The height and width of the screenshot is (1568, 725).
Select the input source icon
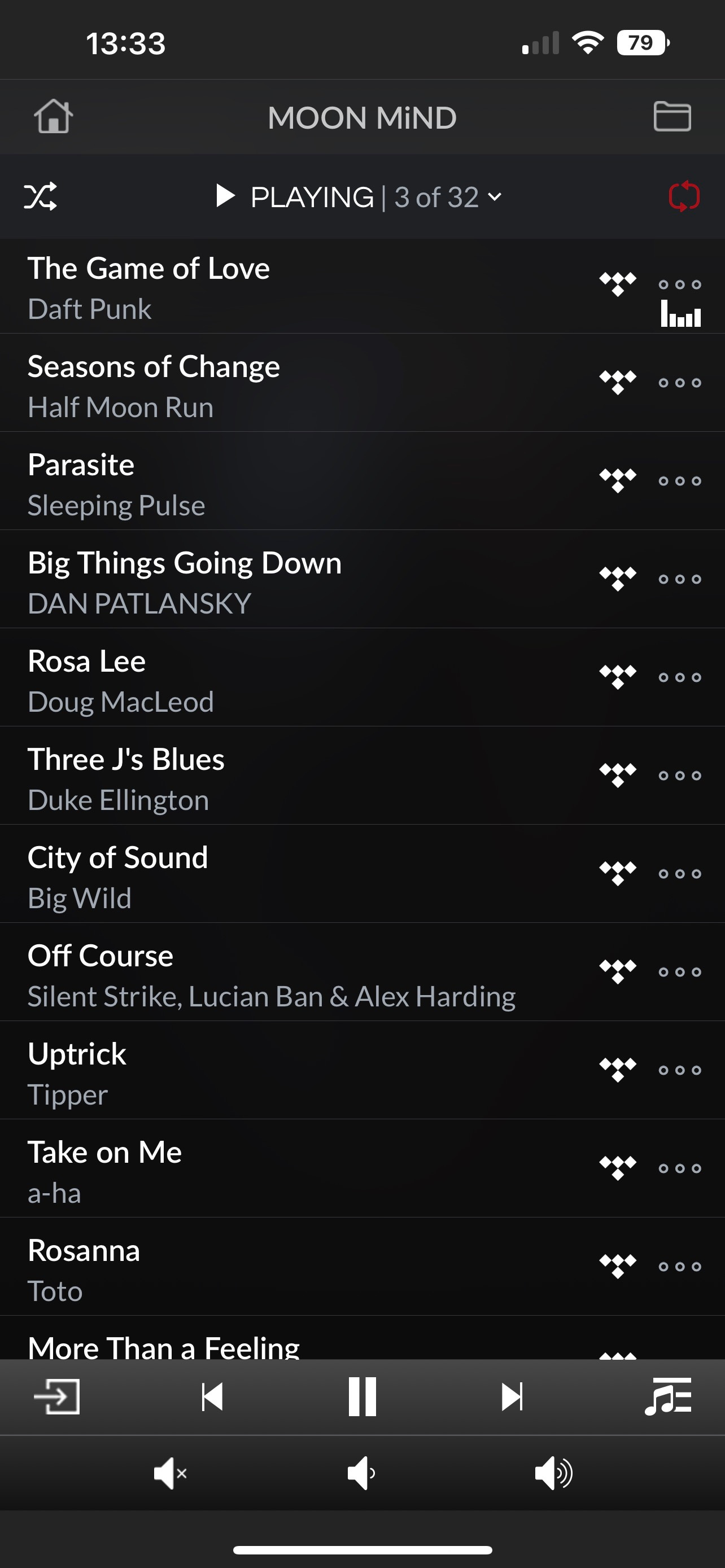click(x=56, y=1396)
